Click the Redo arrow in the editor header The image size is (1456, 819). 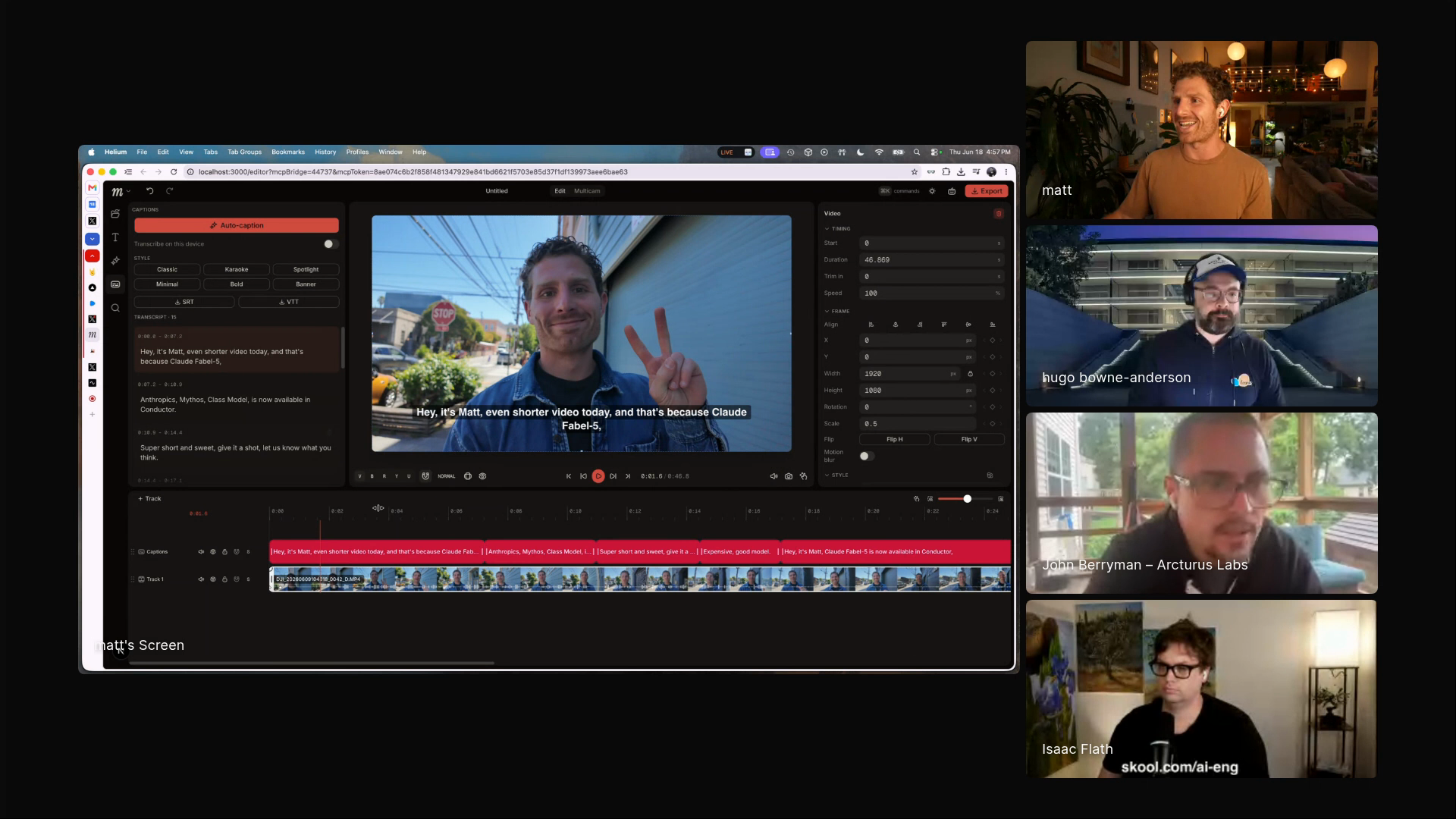170,191
